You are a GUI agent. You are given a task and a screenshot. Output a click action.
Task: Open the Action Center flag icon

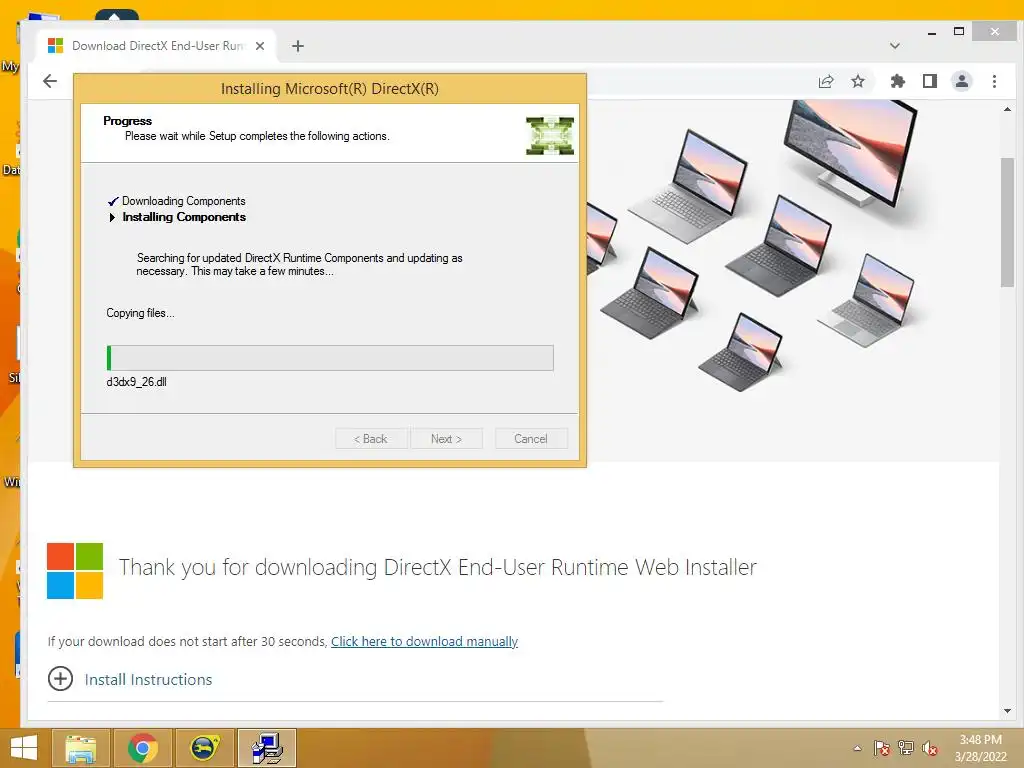(x=882, y=748)
